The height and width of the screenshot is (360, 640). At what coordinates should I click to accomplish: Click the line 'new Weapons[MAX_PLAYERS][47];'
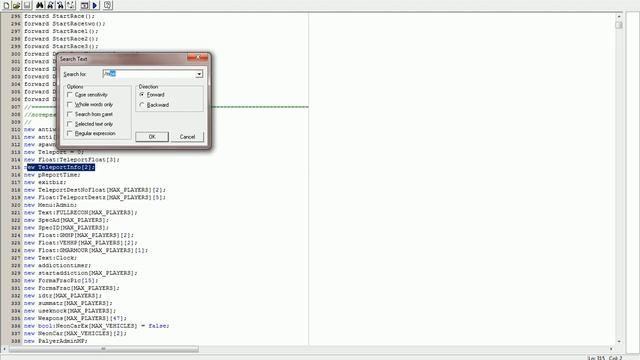(75, 318)
